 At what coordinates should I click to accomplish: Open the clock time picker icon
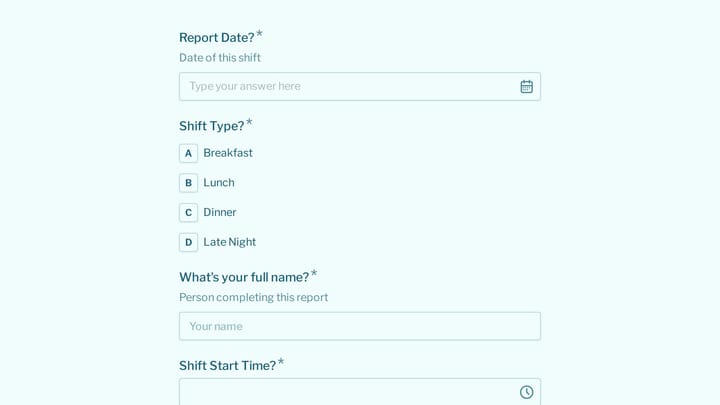tap(526, 392)
